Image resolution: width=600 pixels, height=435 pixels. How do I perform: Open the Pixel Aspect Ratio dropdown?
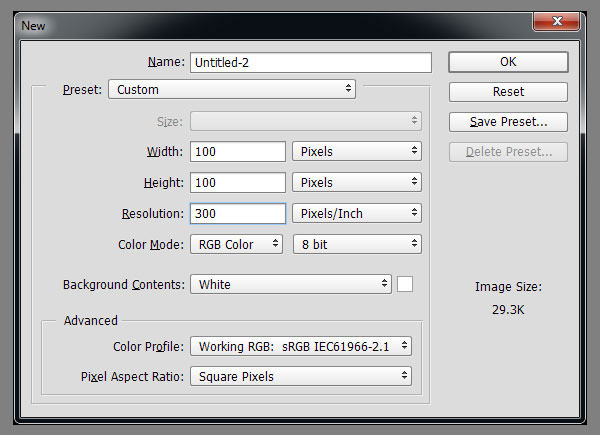pos(301,376)
